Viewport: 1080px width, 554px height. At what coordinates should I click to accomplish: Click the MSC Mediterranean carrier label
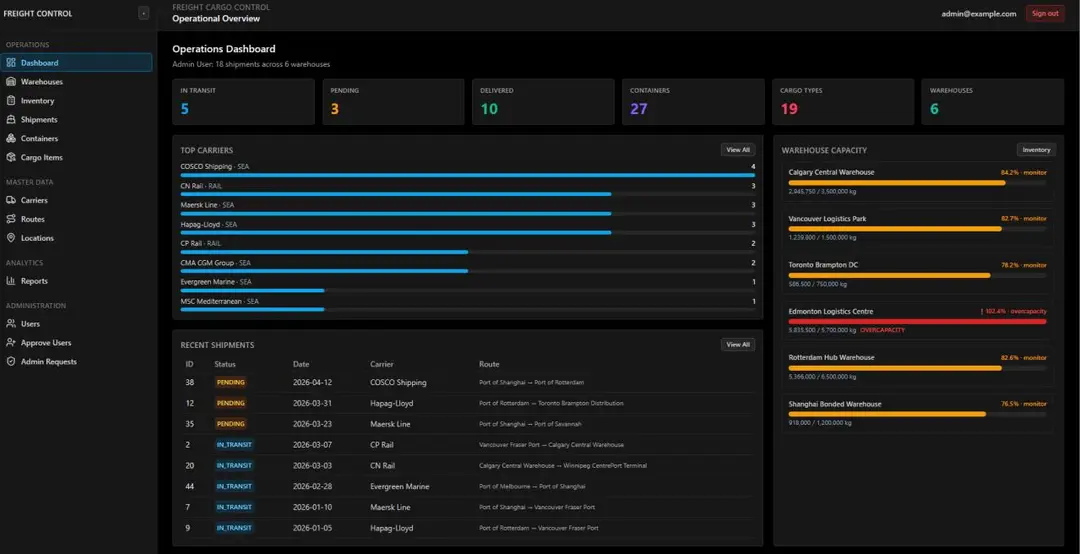(219, 301)
